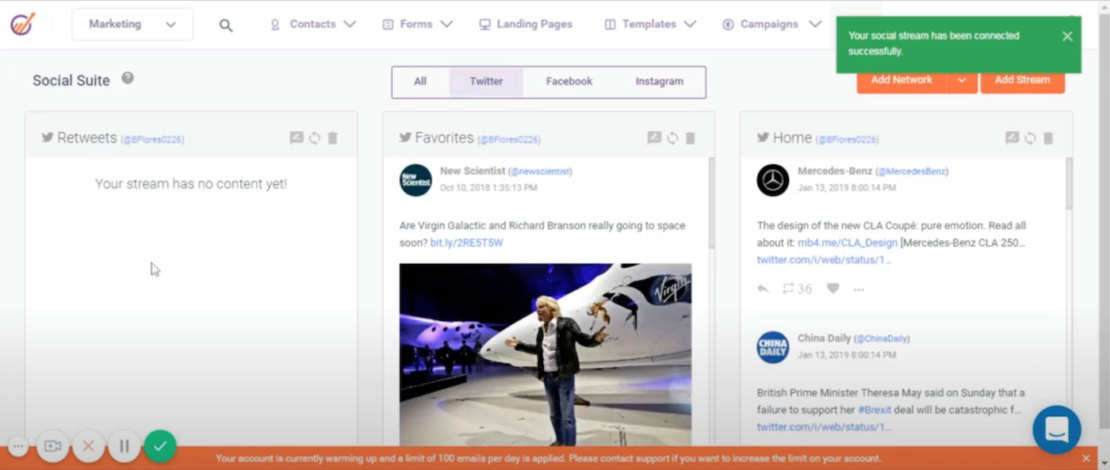
Task: Click the compose icon on the Home stream
Action: (1012, 138)
